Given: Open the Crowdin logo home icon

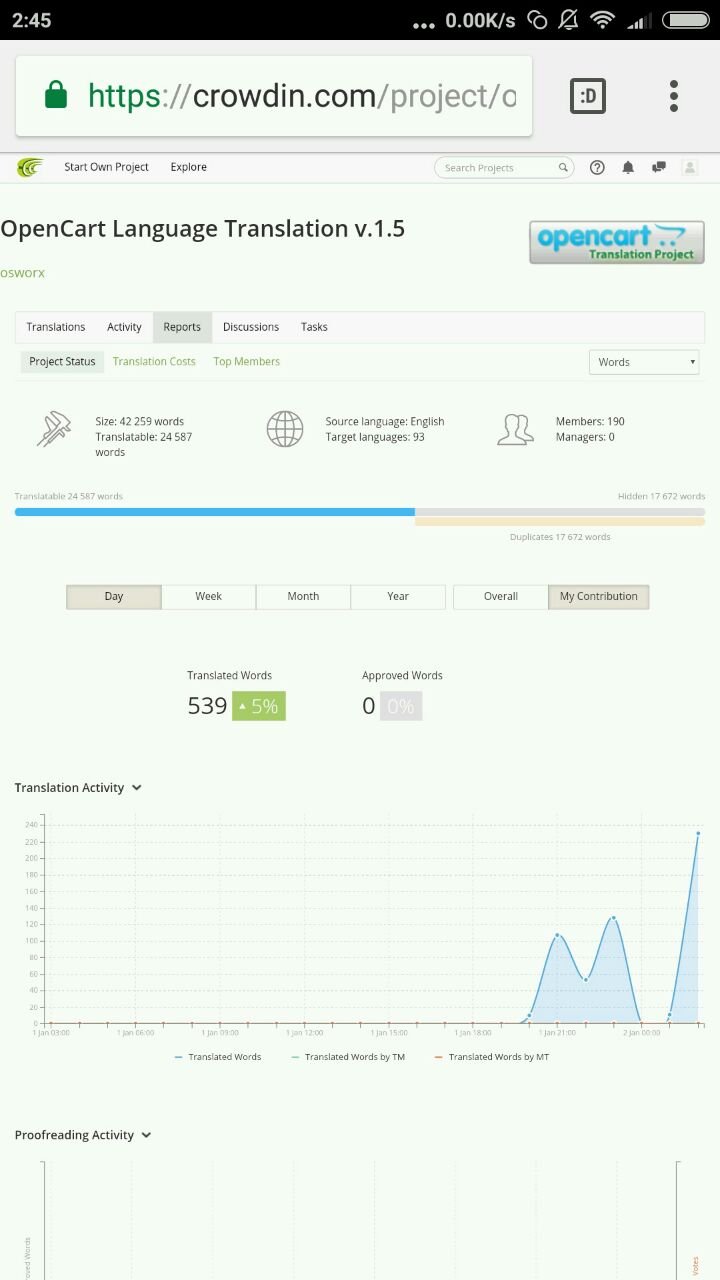Looking at the screenshot, I should point(30,167).
